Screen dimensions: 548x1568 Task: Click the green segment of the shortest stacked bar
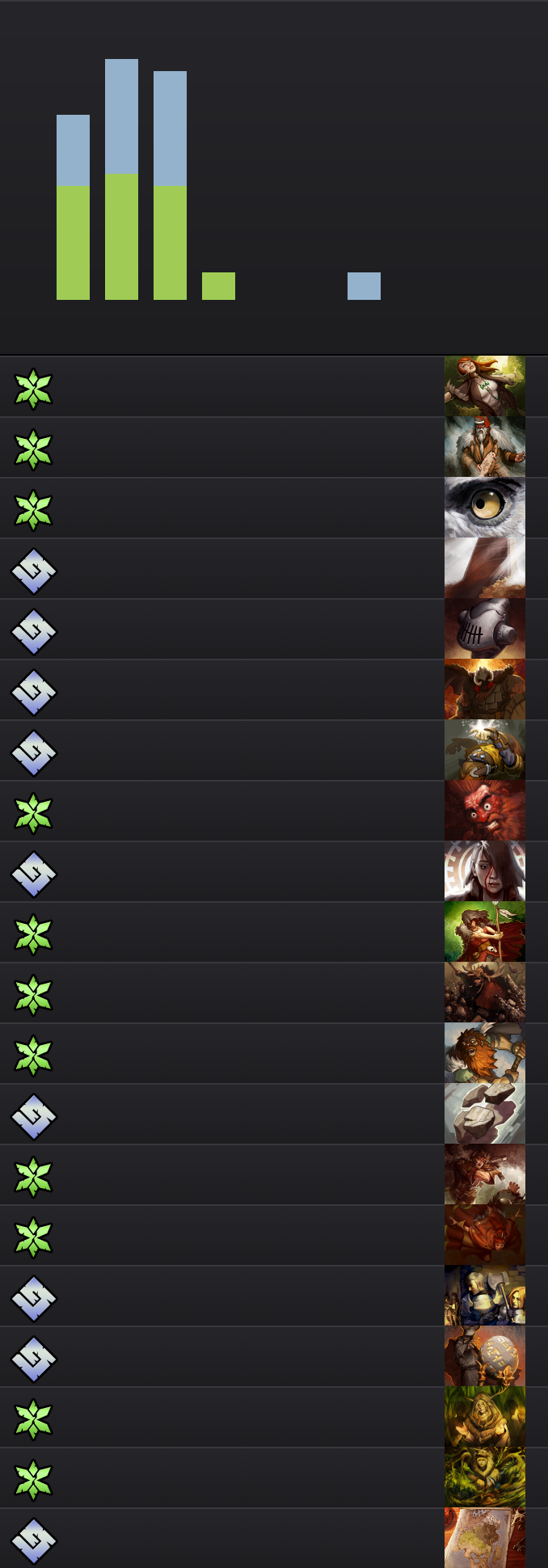[73, 242]
